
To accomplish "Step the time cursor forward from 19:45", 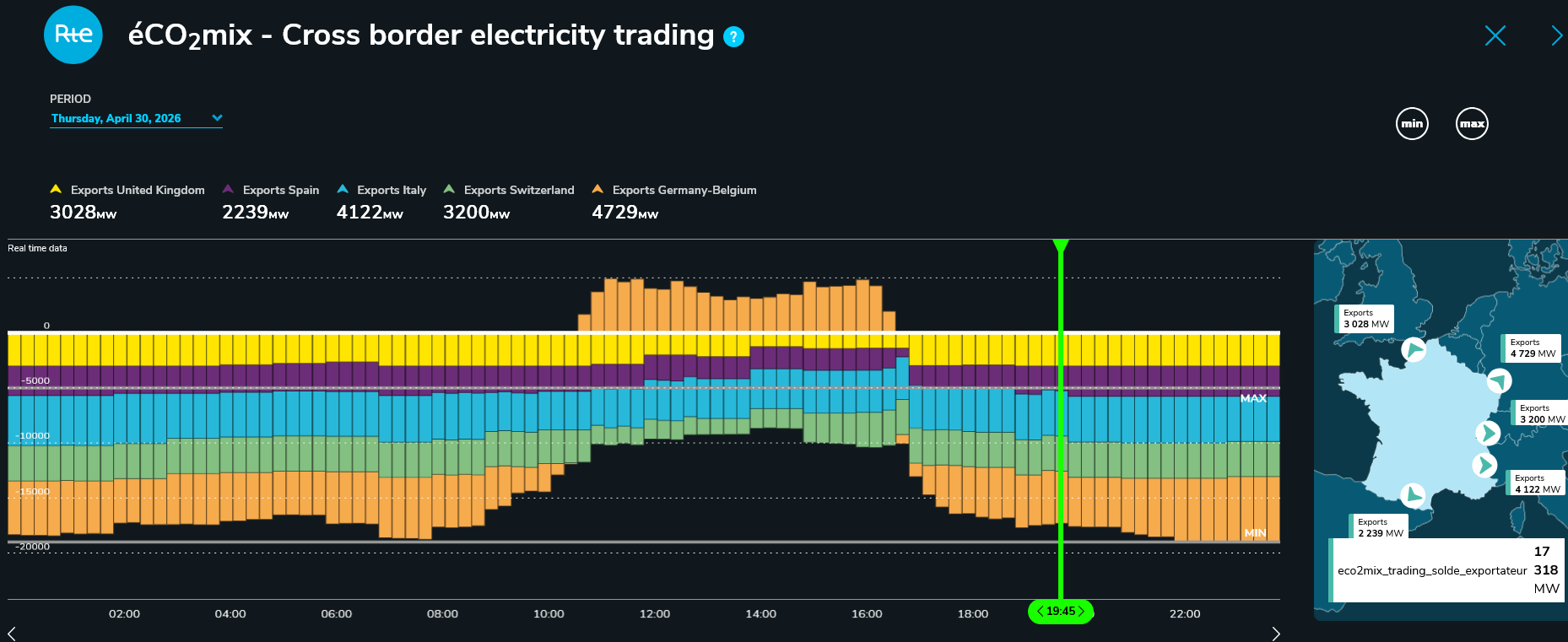I will coord(1081,612).
